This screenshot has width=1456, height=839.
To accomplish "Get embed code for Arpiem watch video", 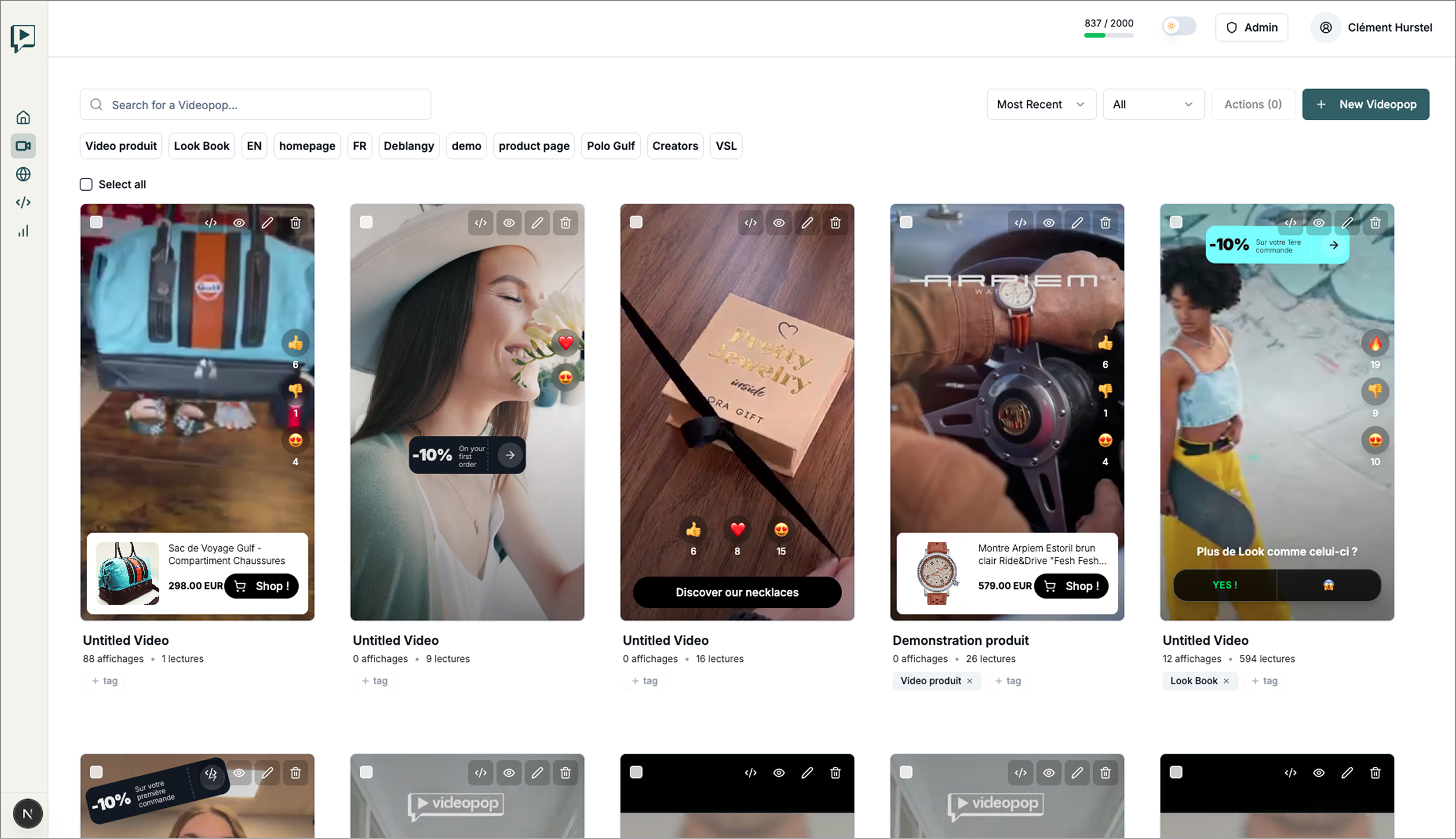I will point(1021,223).
